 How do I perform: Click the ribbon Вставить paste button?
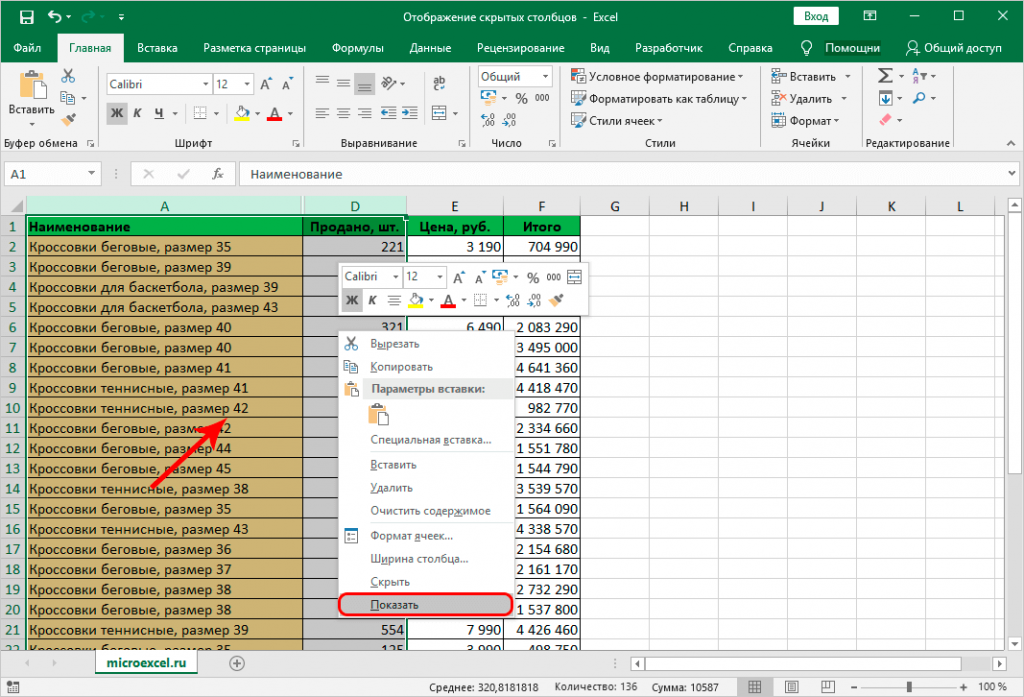click(x=31, y=98)
